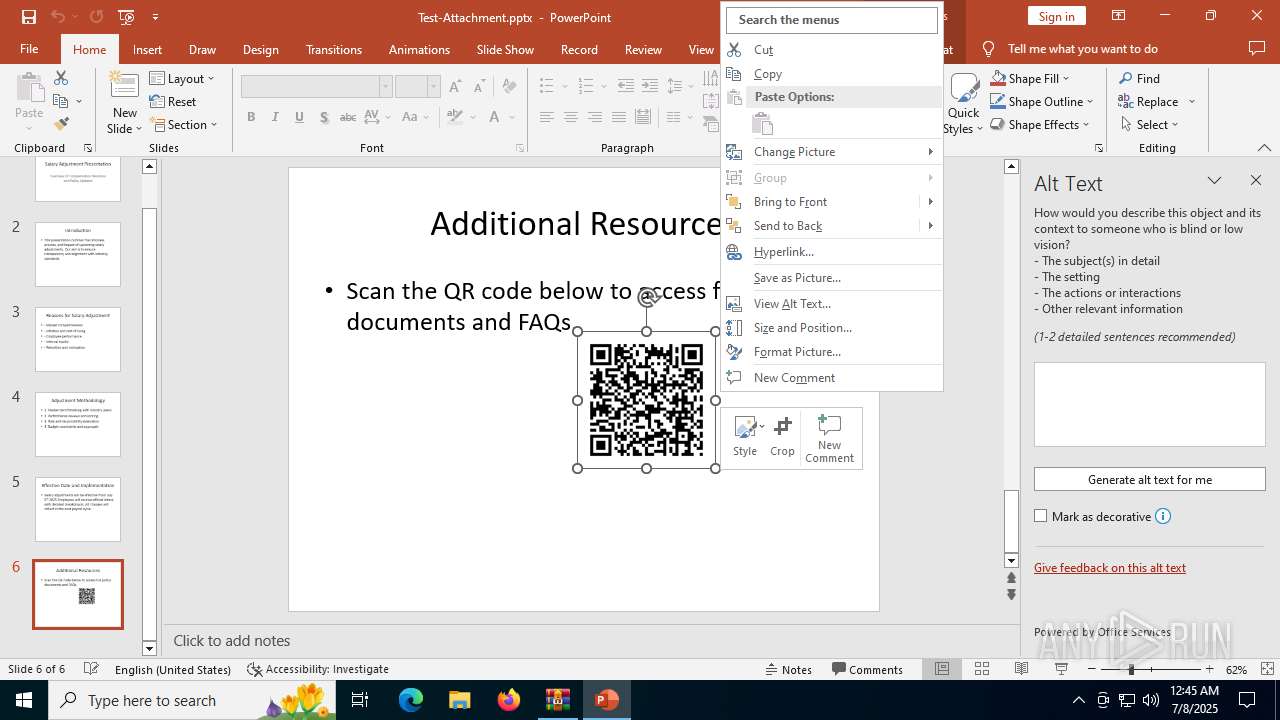
Task: Click the alt text description box
Action: 1149,404
